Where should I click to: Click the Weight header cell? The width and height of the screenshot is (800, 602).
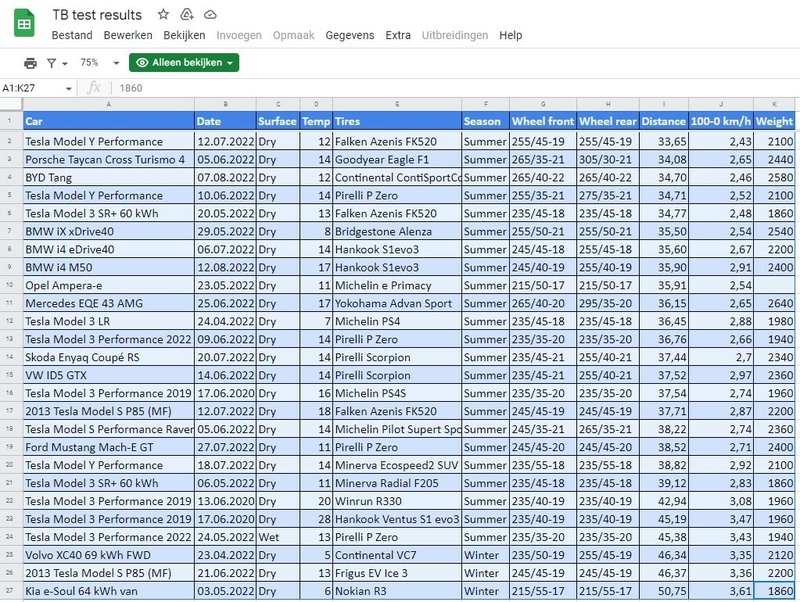click(x=774, y=121)
